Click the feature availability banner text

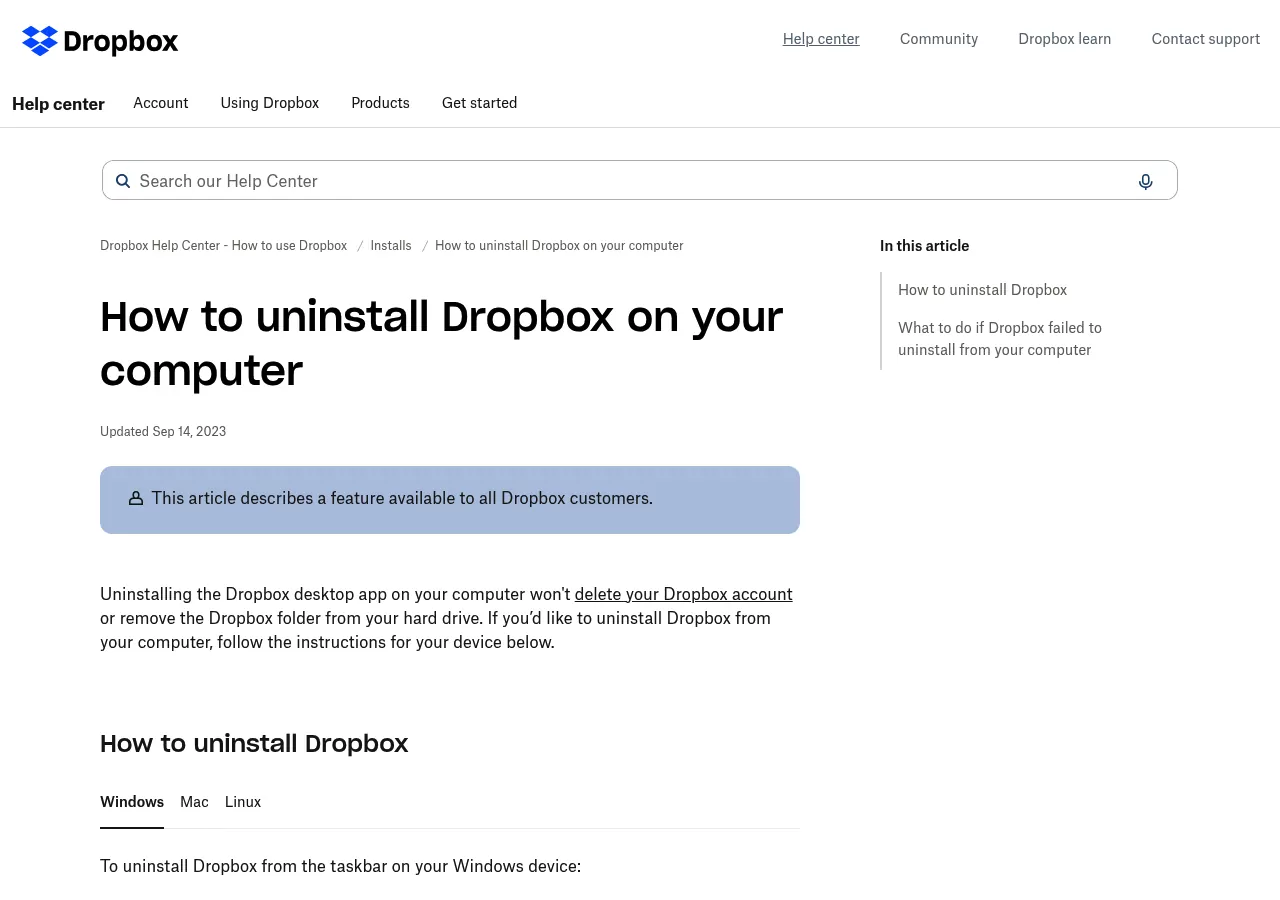point(402,498)
